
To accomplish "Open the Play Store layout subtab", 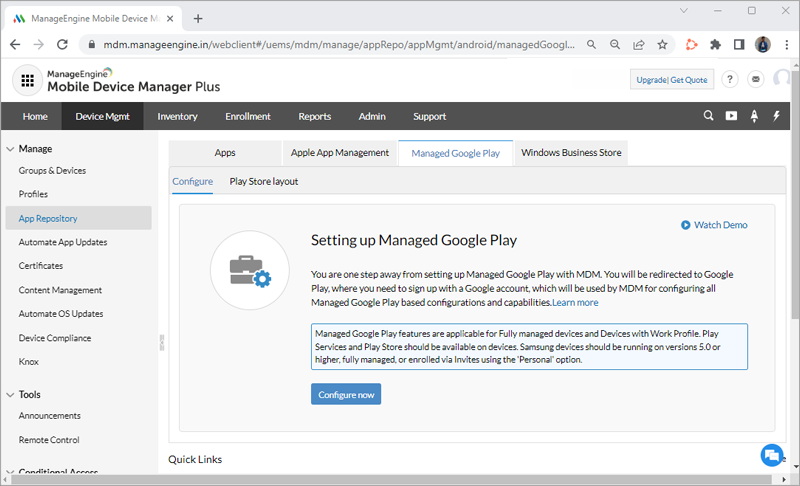I will (264, 181).
